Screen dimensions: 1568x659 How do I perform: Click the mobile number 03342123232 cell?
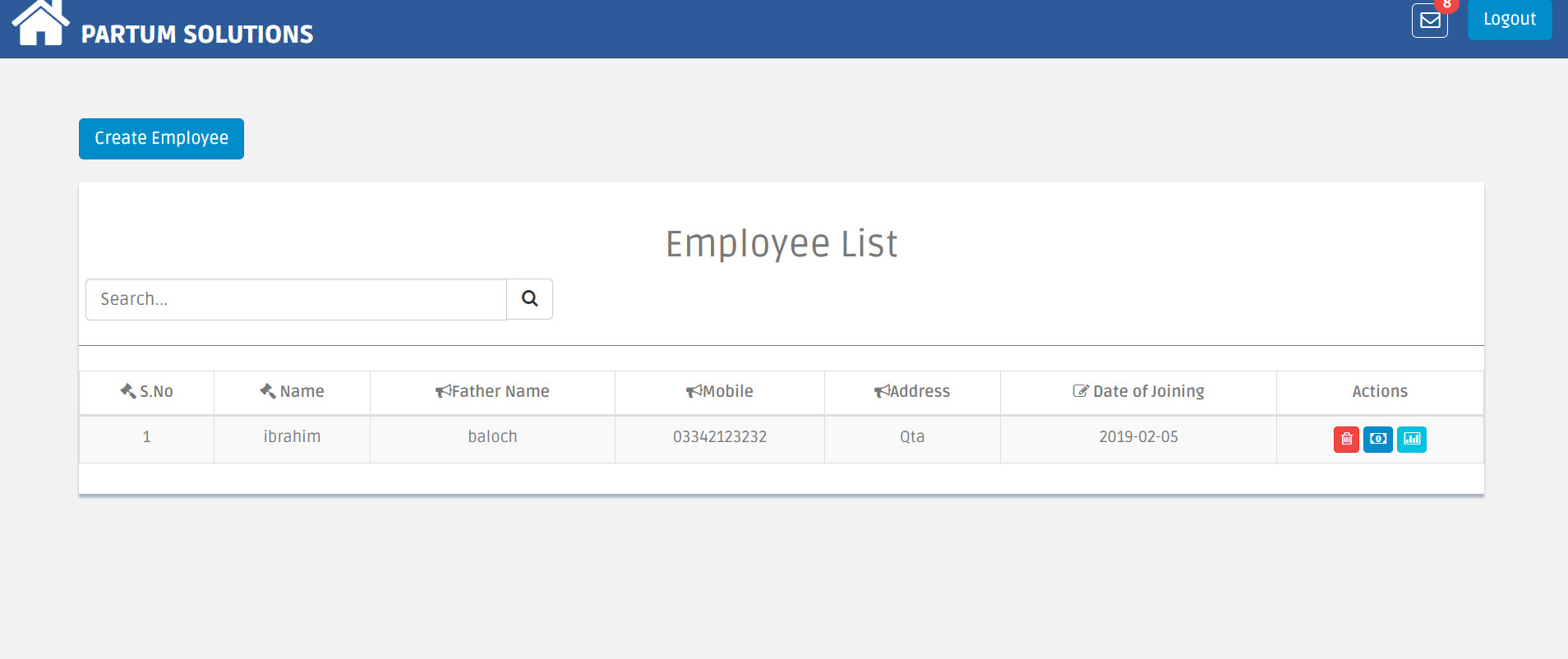pyautogui.click(x=719, y=437)
